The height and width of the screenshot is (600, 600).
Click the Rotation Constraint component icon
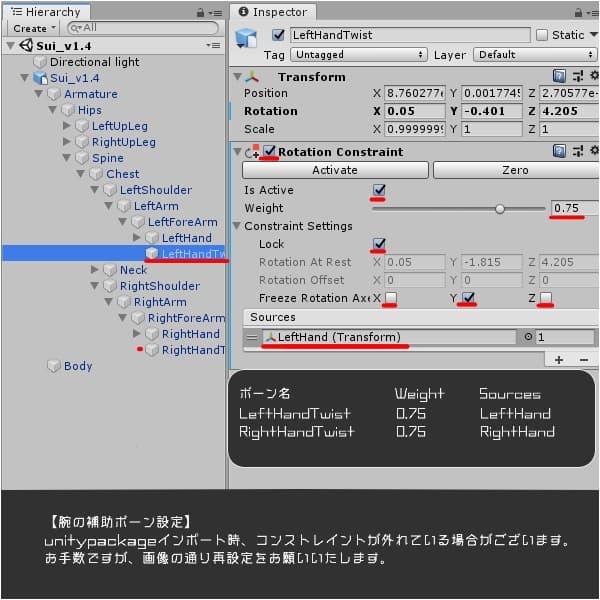point(252,152)
